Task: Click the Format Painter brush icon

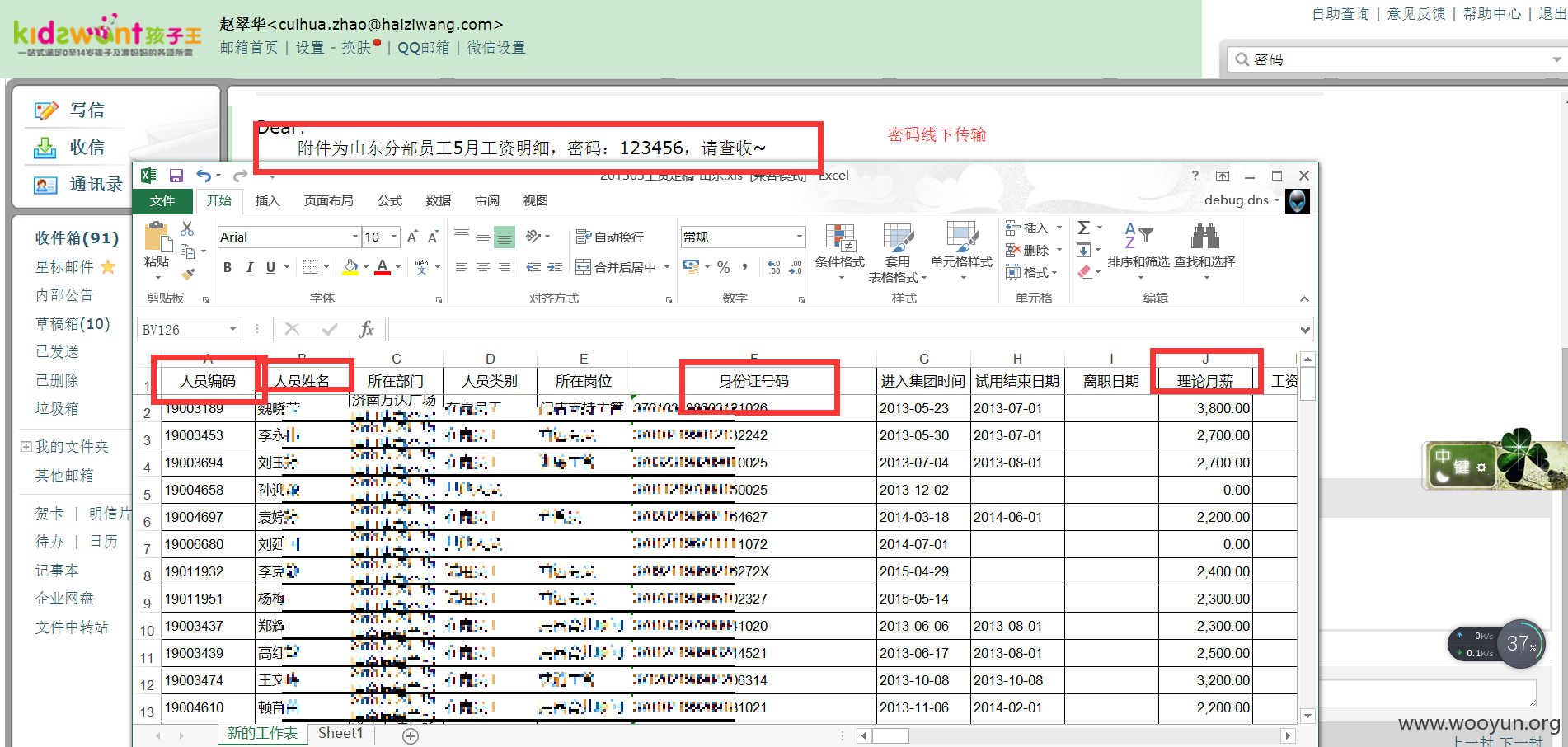Action: [x=188, y=274]
